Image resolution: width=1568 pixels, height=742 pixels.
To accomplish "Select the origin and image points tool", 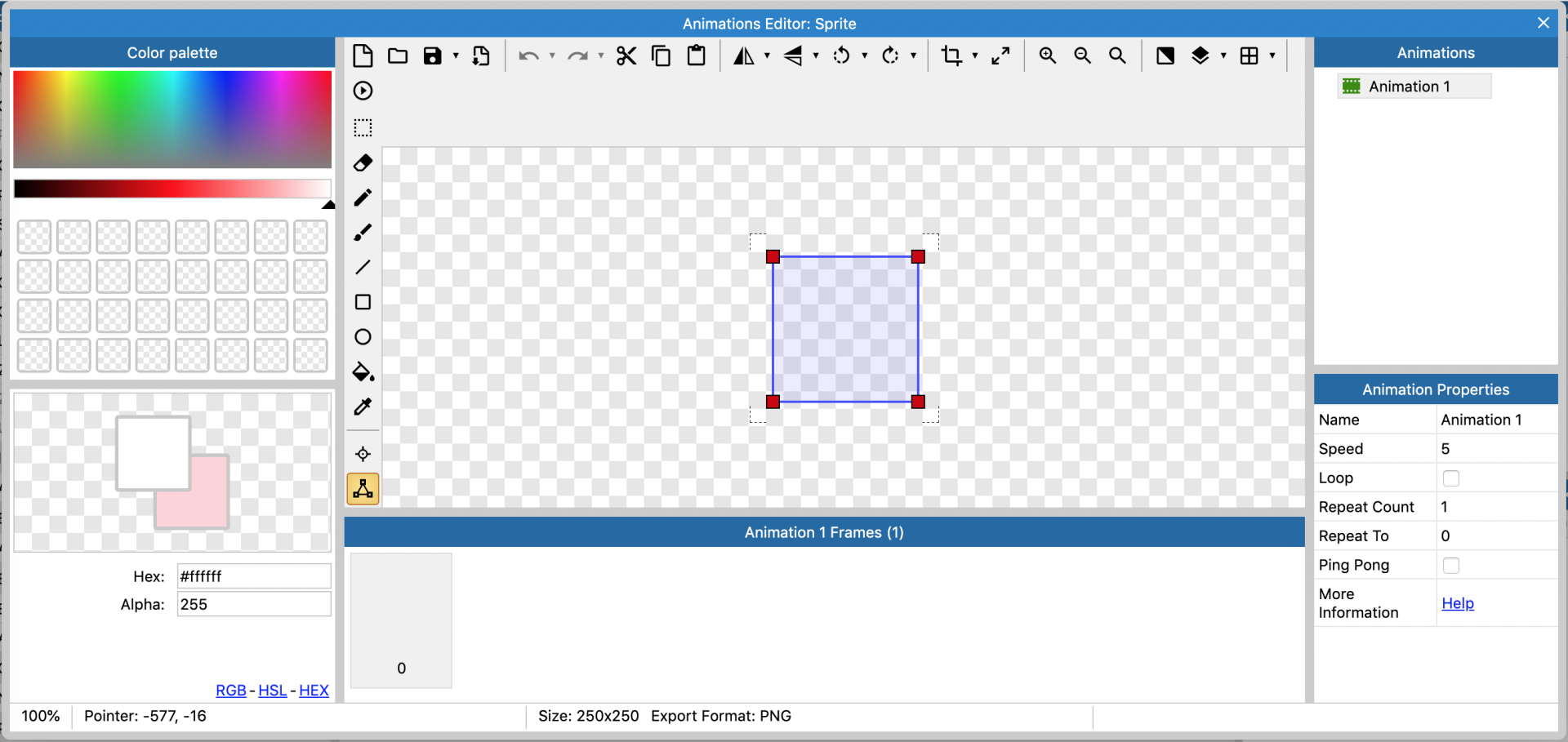I will (x=363, y=454).
